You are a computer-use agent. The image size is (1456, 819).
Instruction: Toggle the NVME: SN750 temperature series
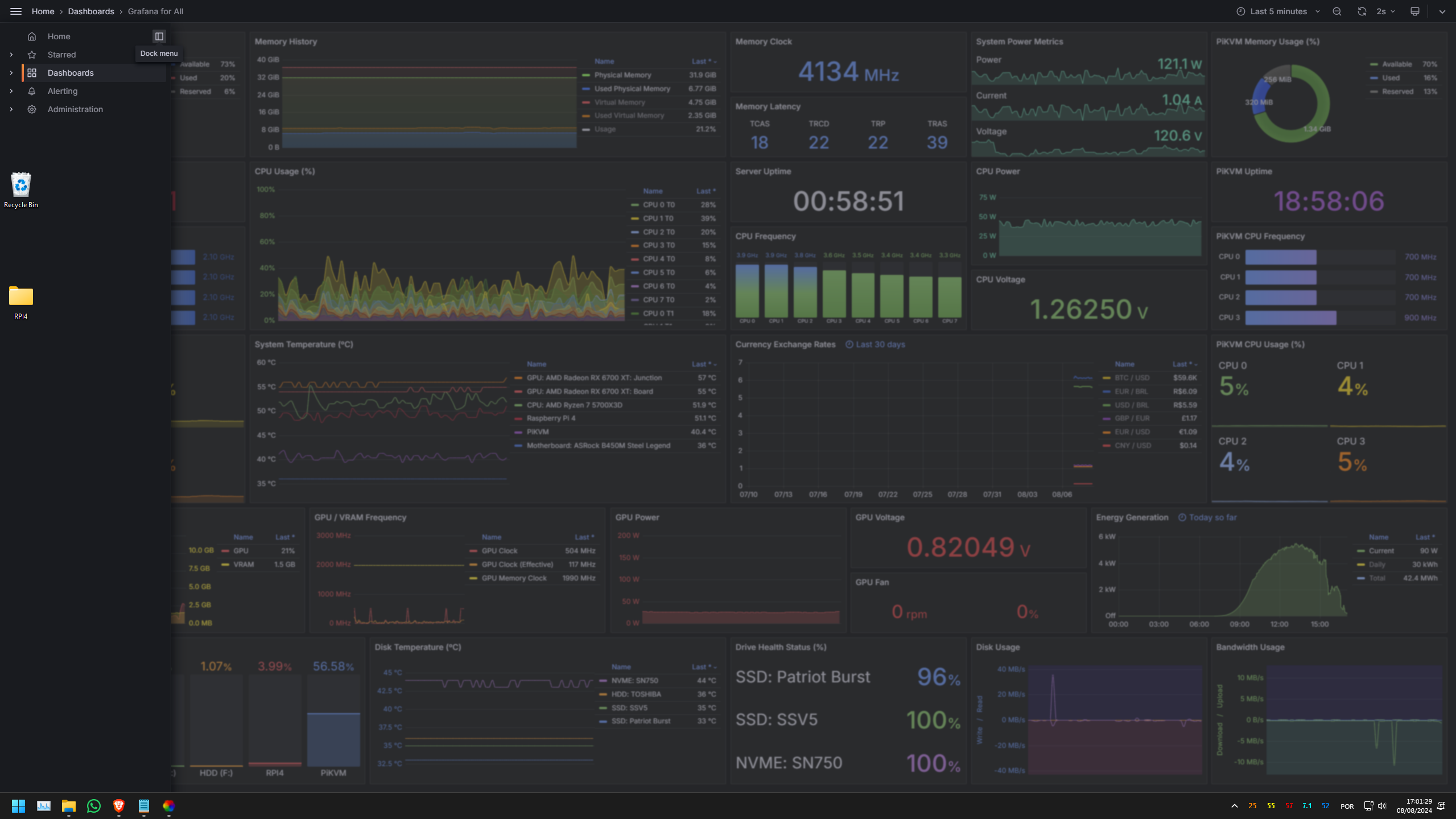(634, 681)
